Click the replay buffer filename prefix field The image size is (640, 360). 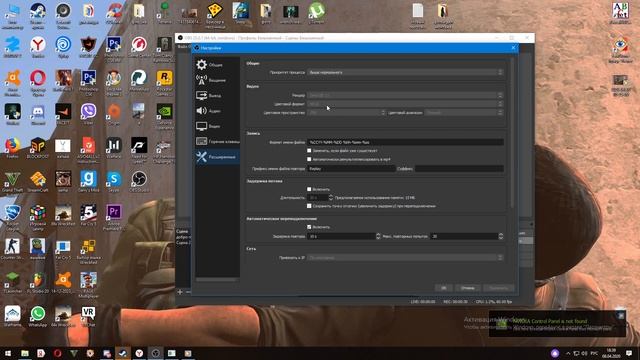(351, 168)
